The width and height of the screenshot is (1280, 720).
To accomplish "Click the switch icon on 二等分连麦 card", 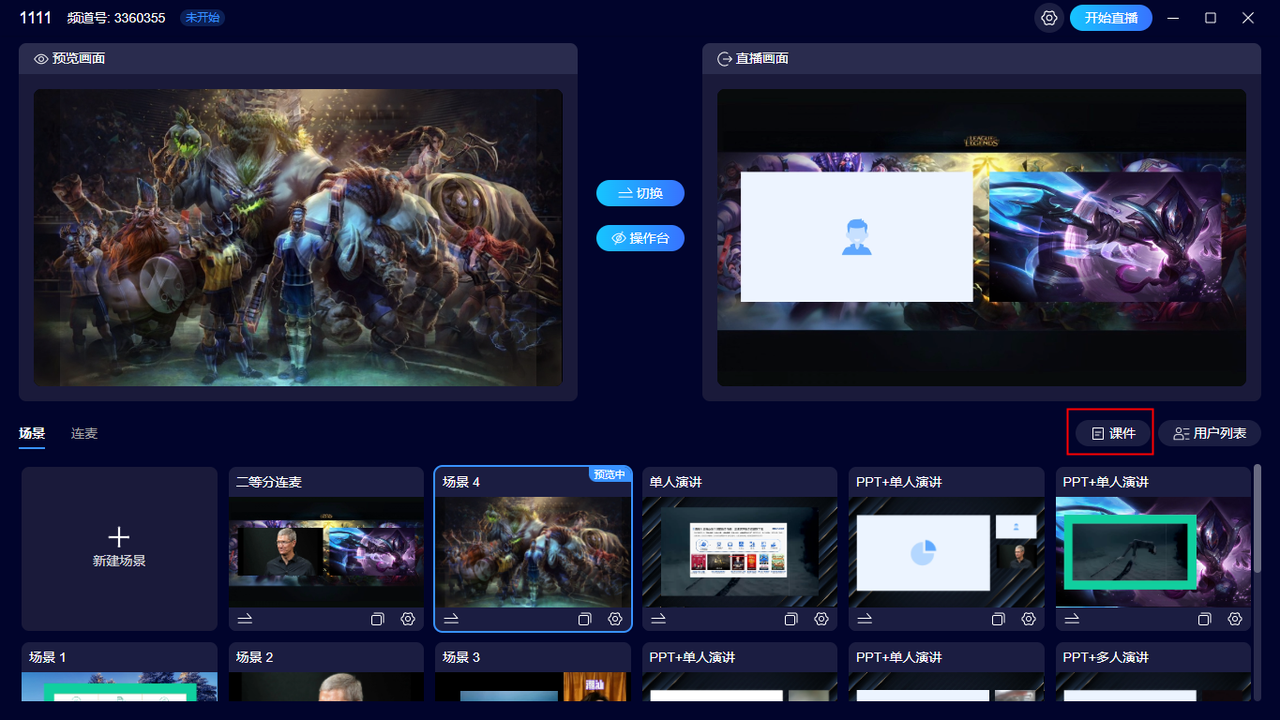I will click(245, 619).
